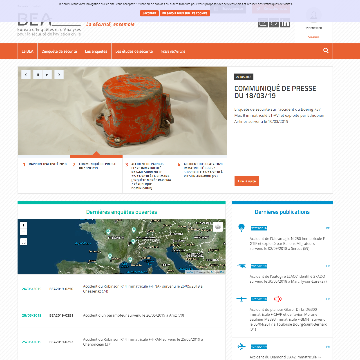The width and height of the screenshot is (360, 360).
Task: Expand the helicopter publication using its arrow
Action: tap(328, 266)
